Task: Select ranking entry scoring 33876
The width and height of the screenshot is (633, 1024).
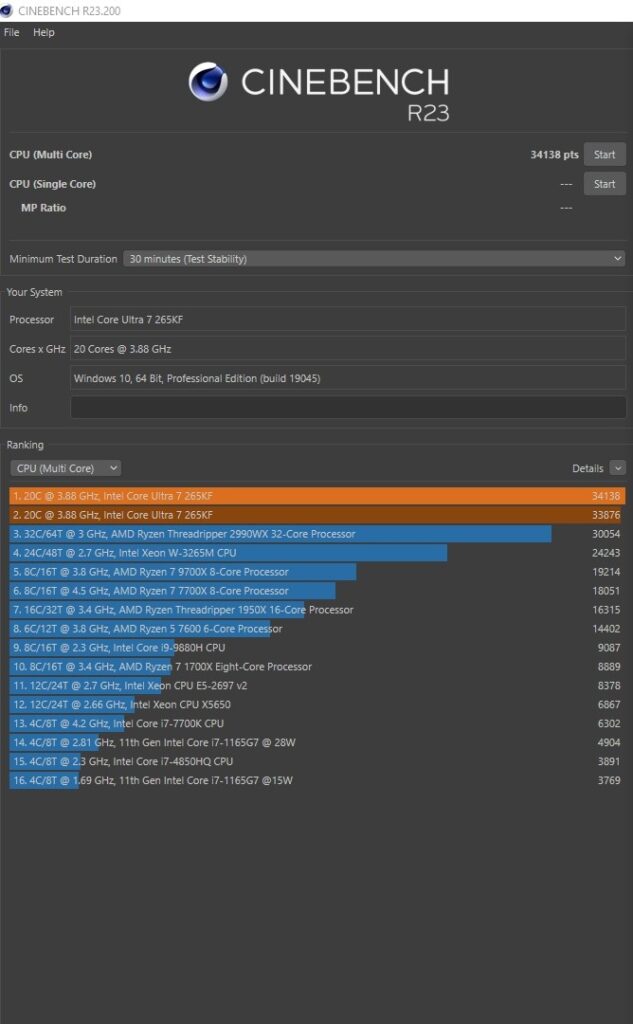Action: [x=317, y=515]
